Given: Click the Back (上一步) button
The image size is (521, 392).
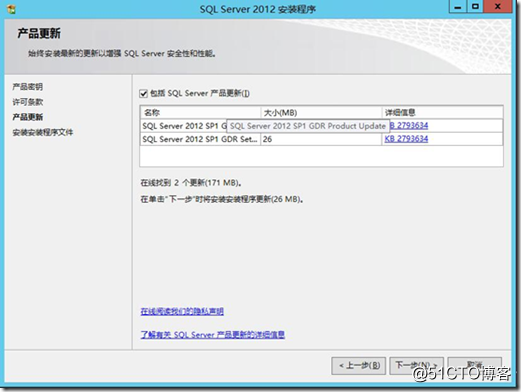Looking at the screenshot, I should 359,366.
